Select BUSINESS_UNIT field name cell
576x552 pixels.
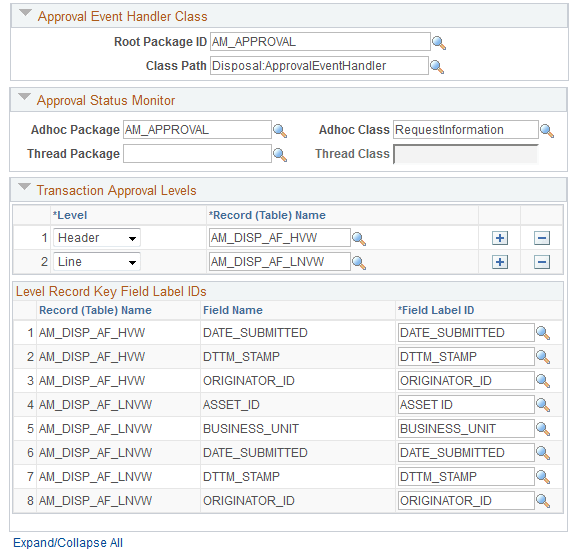click(x=251, y=429)
